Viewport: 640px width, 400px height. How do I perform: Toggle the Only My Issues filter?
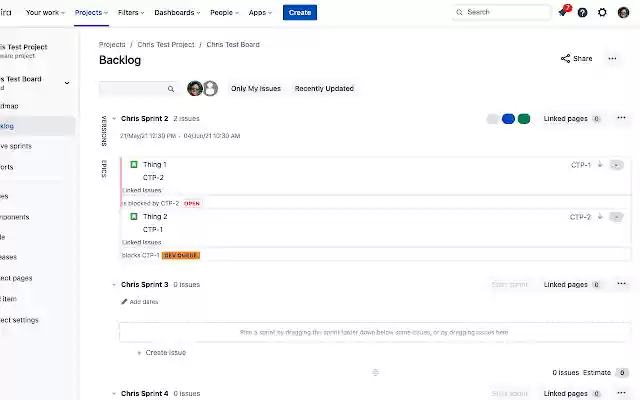[x=256, y=89]
